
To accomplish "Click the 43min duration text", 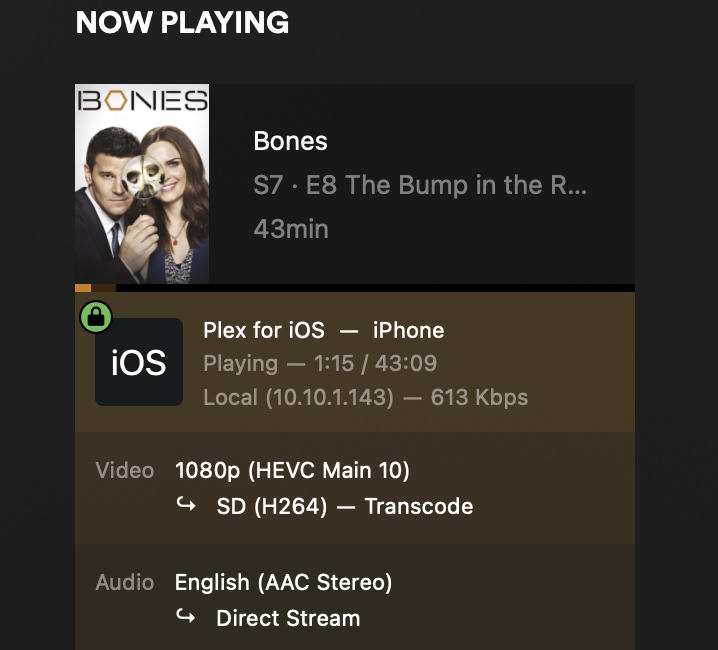I will click(x=291, y=229).
